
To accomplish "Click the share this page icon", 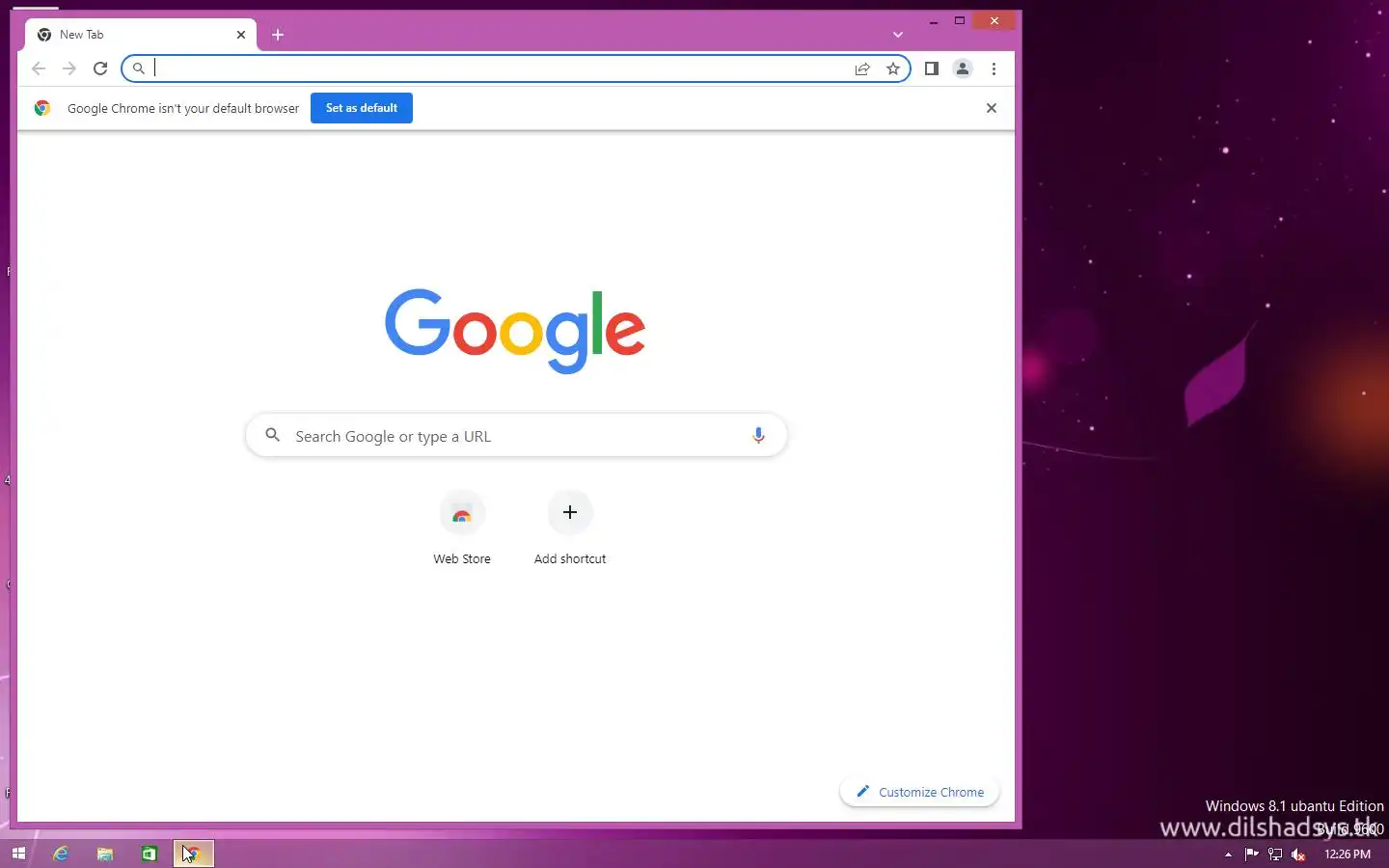I will click(x=862, y=68).
